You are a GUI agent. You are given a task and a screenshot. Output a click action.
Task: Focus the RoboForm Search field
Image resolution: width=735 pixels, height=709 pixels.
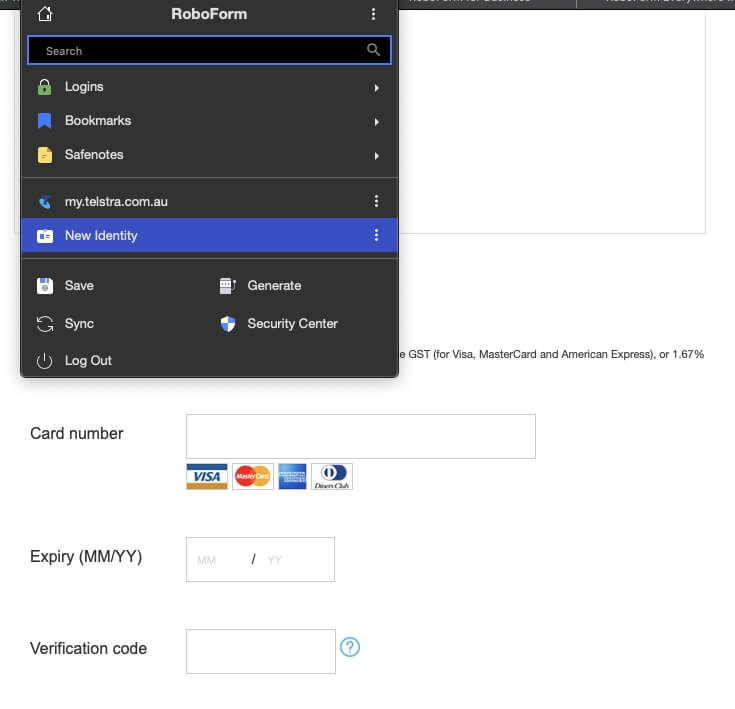tap(209, 50)
